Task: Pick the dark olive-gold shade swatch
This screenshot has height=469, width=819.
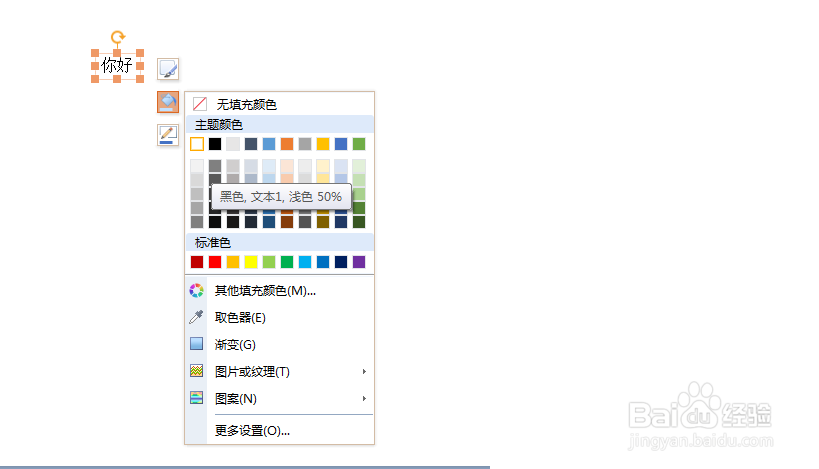Action: [323, 221]
